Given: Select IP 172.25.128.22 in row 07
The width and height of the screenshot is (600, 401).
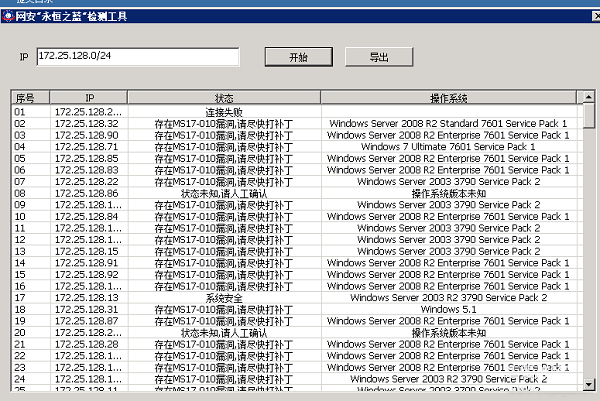Looking at the screenshot, I should coord(87,181).
